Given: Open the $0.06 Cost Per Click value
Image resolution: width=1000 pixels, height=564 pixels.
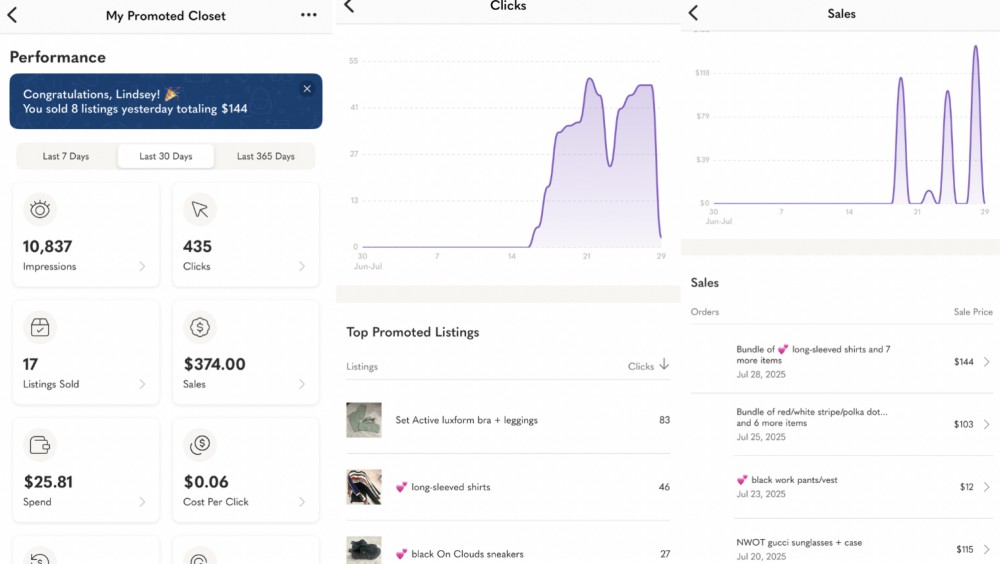Looking at the screenshot, I should click(x=206, y=482).
